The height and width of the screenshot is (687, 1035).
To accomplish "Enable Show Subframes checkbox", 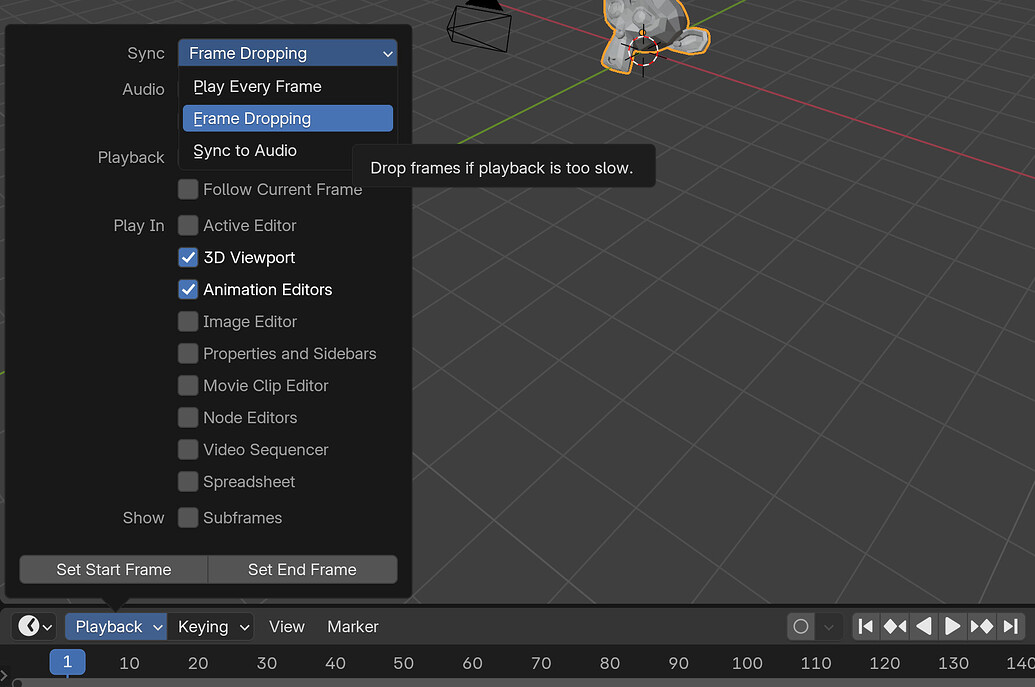I will pyautogui.click(x=188, y=517).
